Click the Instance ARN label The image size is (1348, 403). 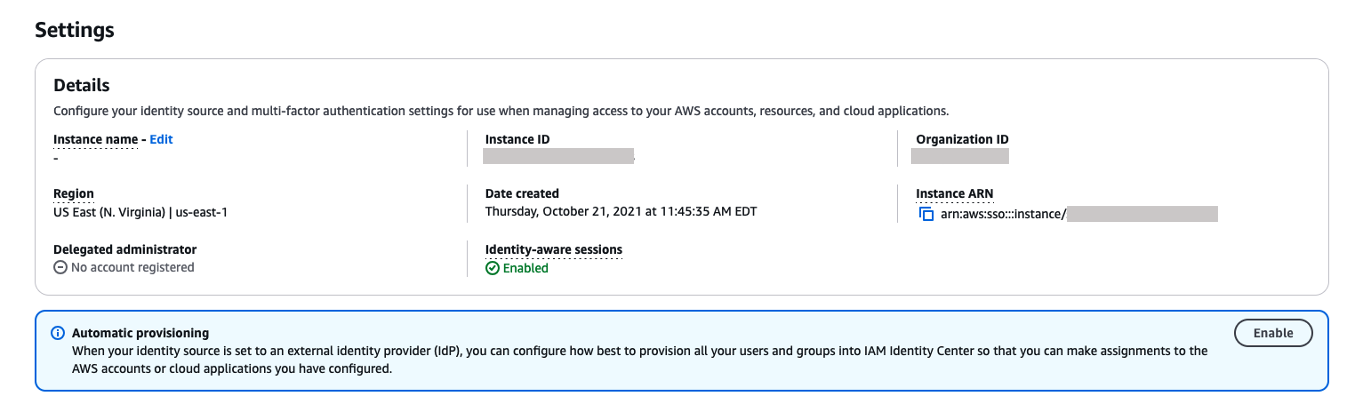click(954, 194)
